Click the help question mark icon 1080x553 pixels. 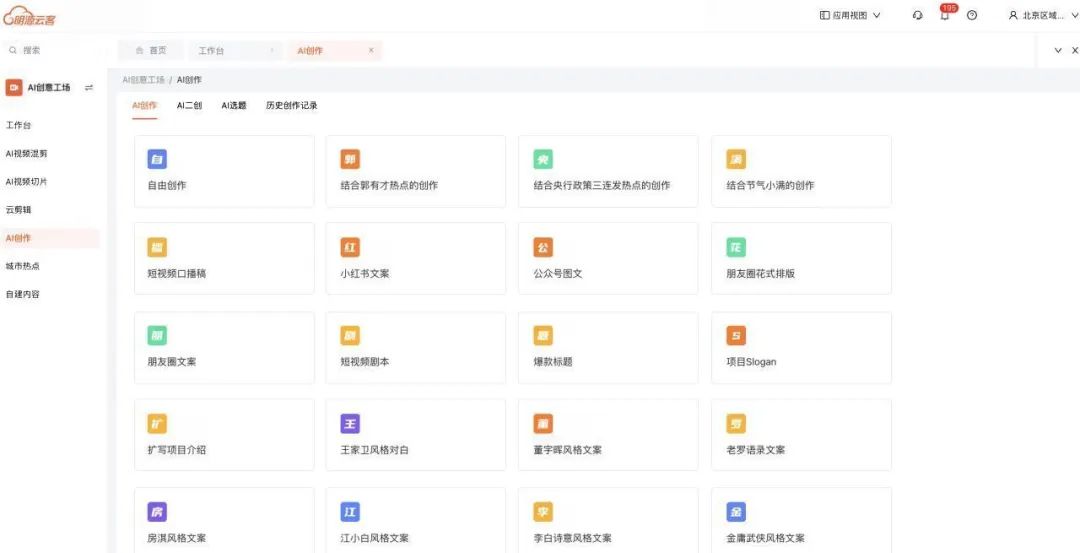972,16
